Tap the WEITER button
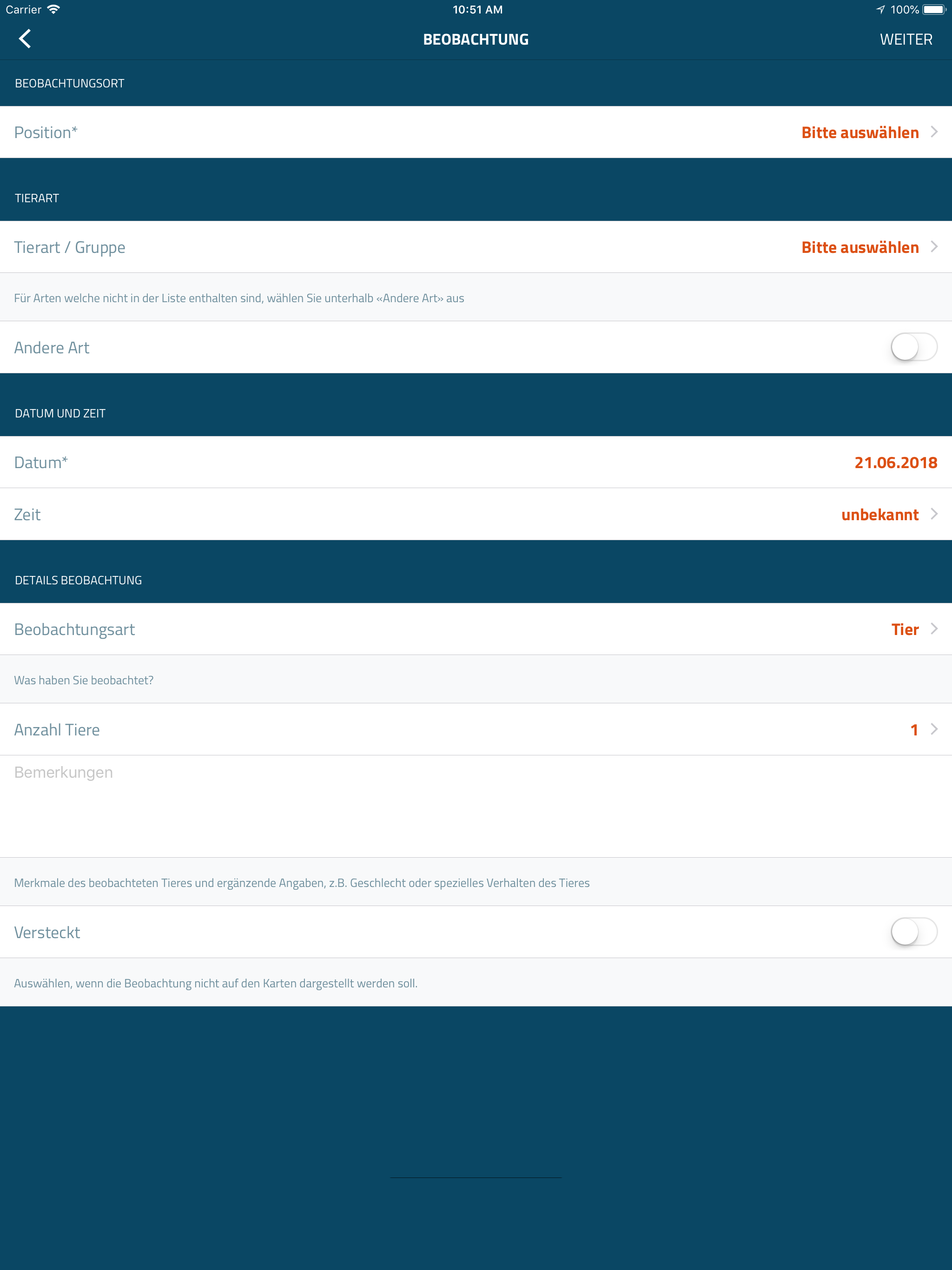 [x=906, y=39]
